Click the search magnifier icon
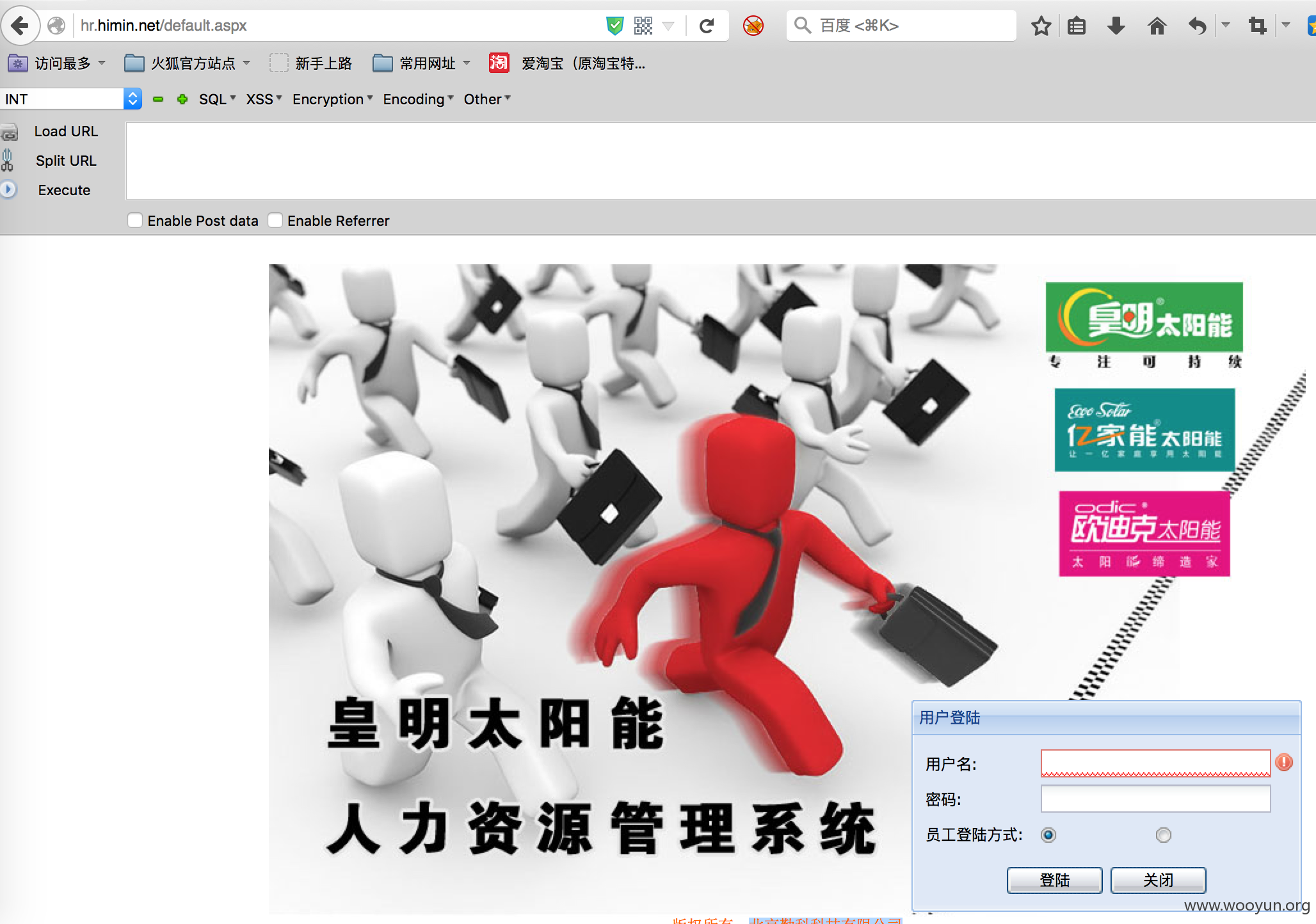The height and width of the screenshot is (924, 1316). [x=802, y=26]
